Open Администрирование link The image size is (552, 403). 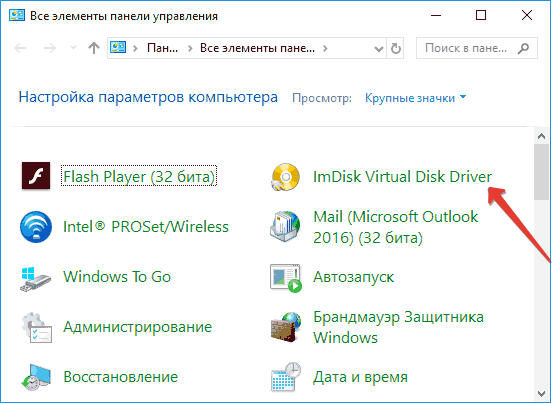pyautogui.click(x=138, y=327)
